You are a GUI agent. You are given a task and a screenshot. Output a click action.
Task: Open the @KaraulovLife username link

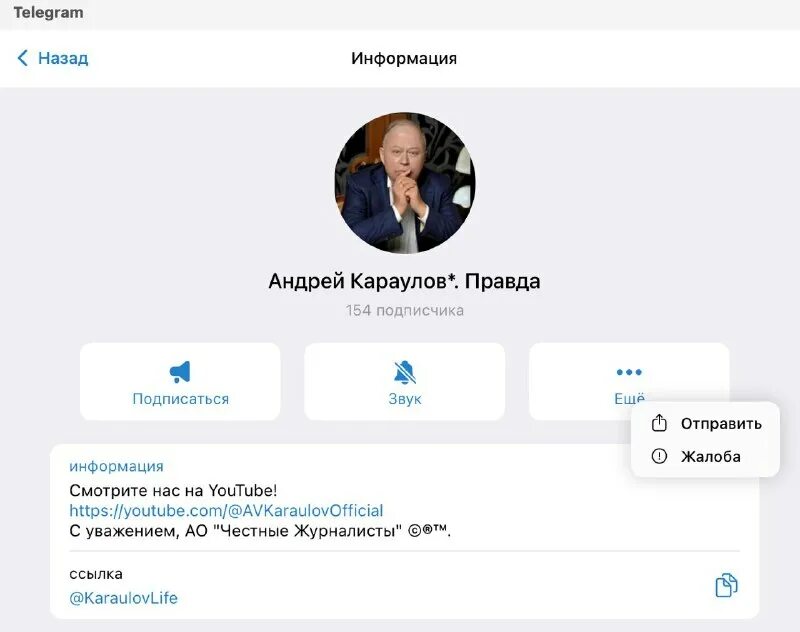pos(123,598)
